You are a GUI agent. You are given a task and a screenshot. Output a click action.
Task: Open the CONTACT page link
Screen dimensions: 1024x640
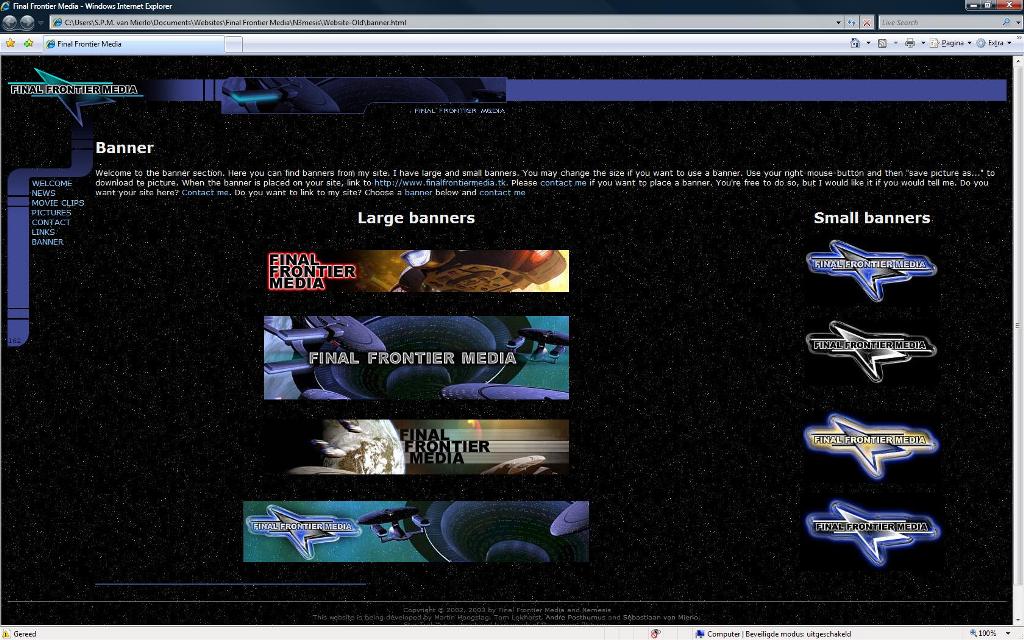click(x=50, y=223)
